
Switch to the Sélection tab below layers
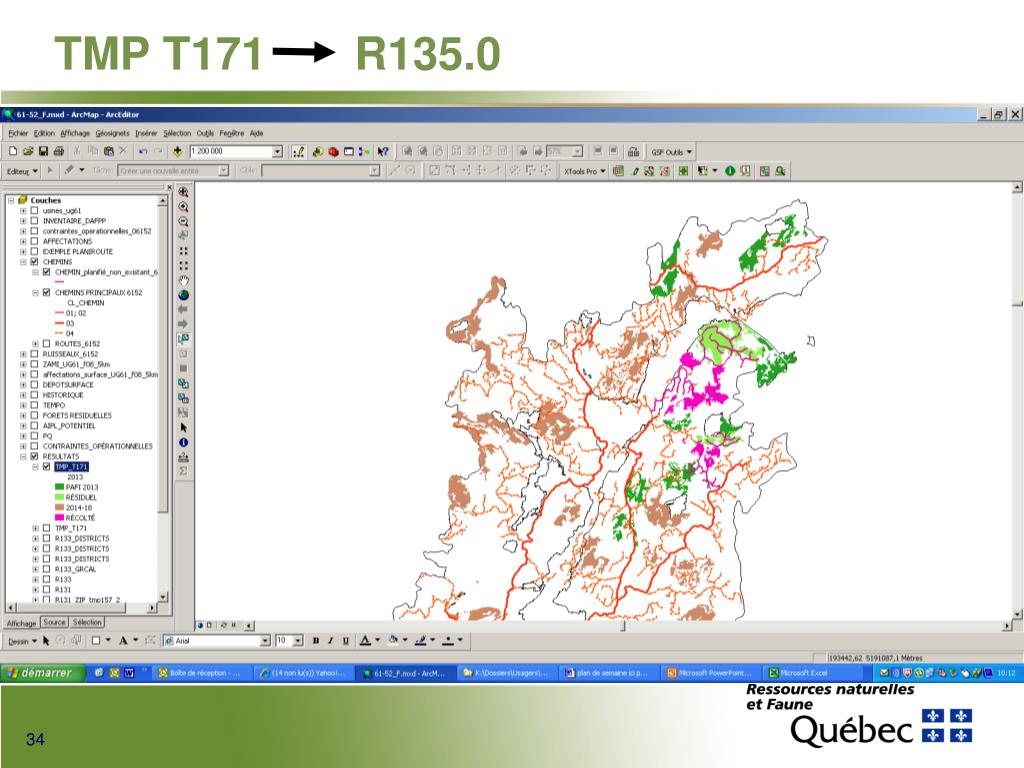[x=87, y=622]
